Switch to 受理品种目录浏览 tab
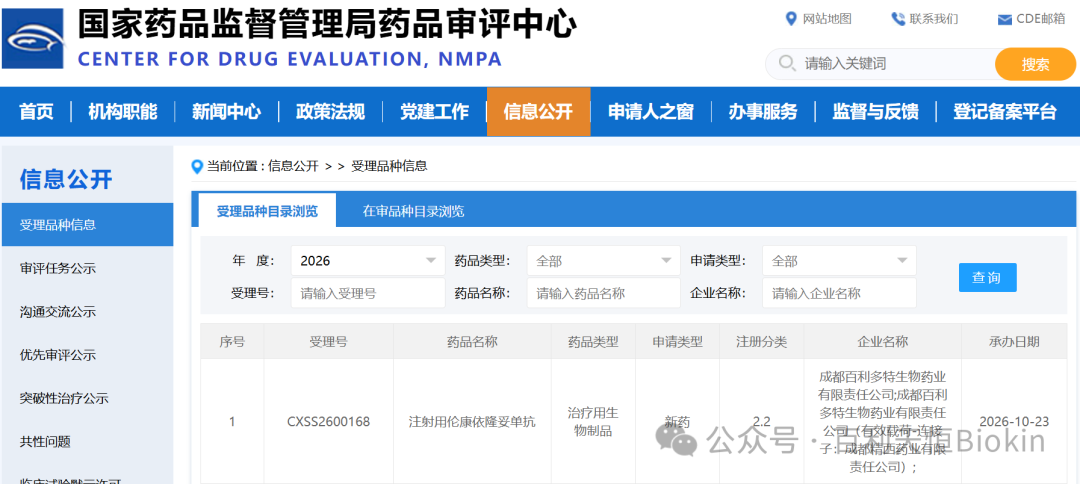Screen dimensions: 1080x484 [267, 211]
